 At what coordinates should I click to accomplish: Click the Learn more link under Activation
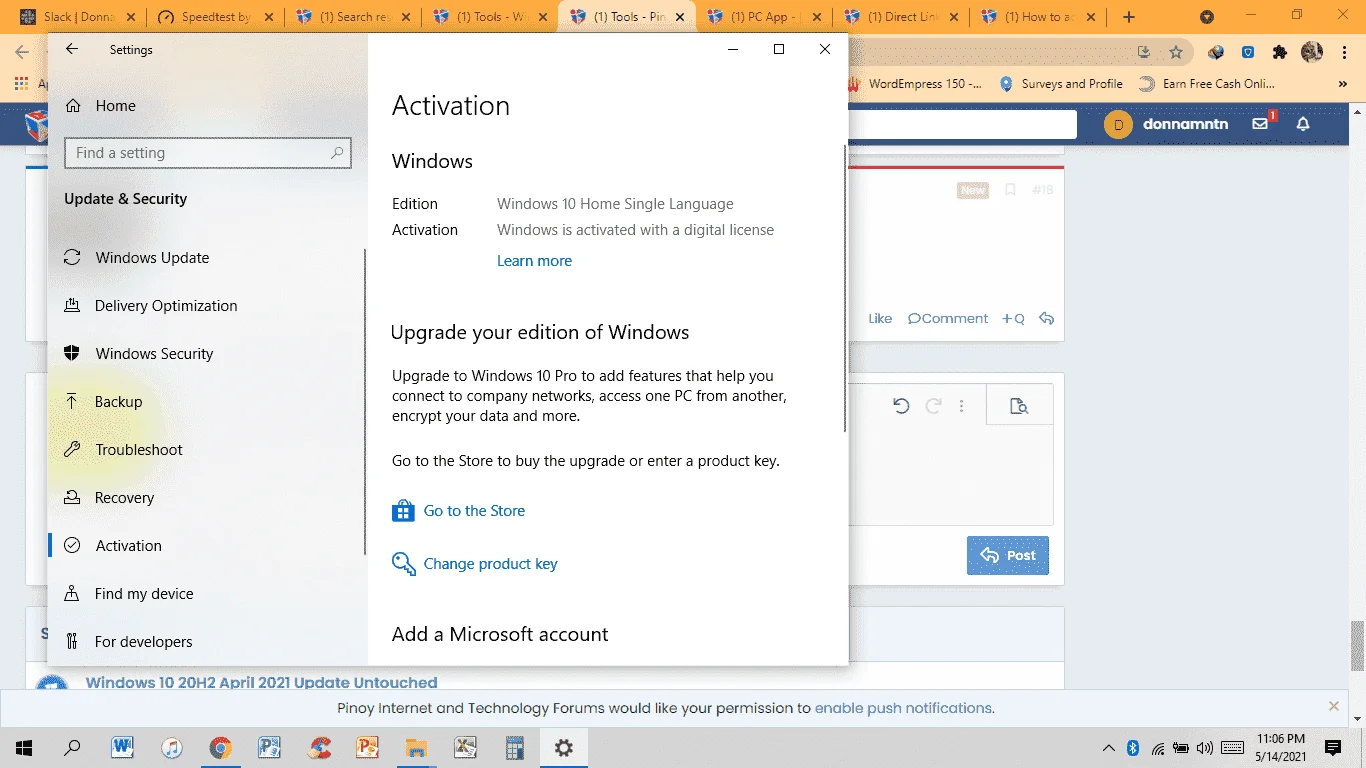pos(534,261)
